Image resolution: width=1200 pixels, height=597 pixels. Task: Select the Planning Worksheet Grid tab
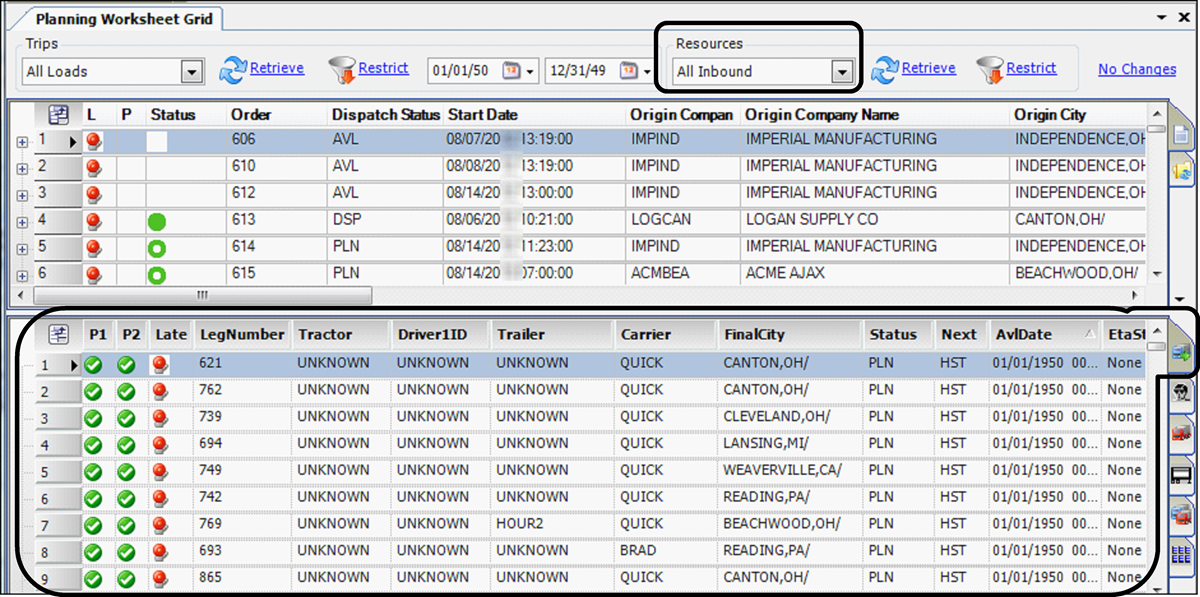[x=125, y=19]
